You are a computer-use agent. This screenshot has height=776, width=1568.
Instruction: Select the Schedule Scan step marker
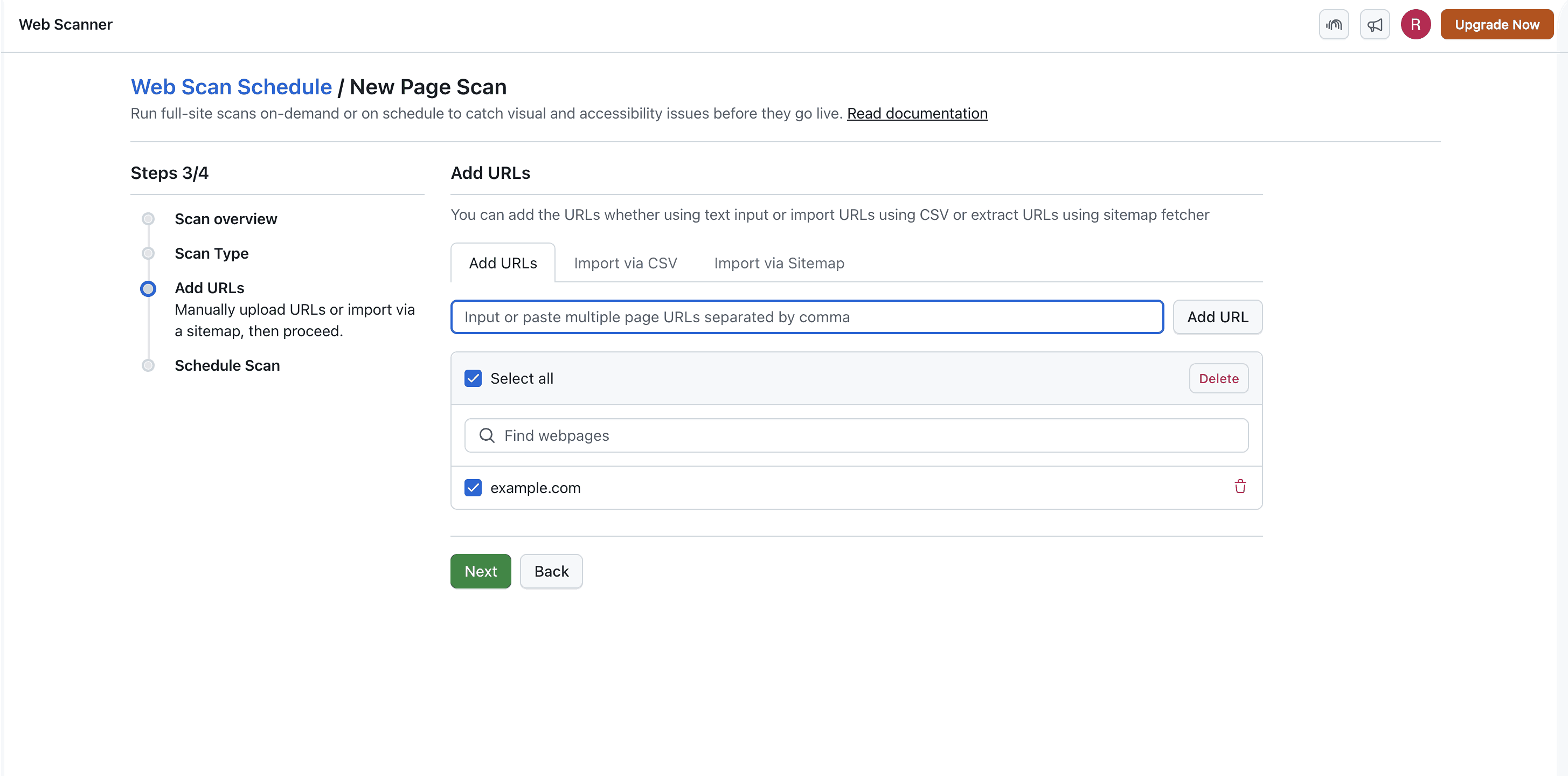pos(148,365)
